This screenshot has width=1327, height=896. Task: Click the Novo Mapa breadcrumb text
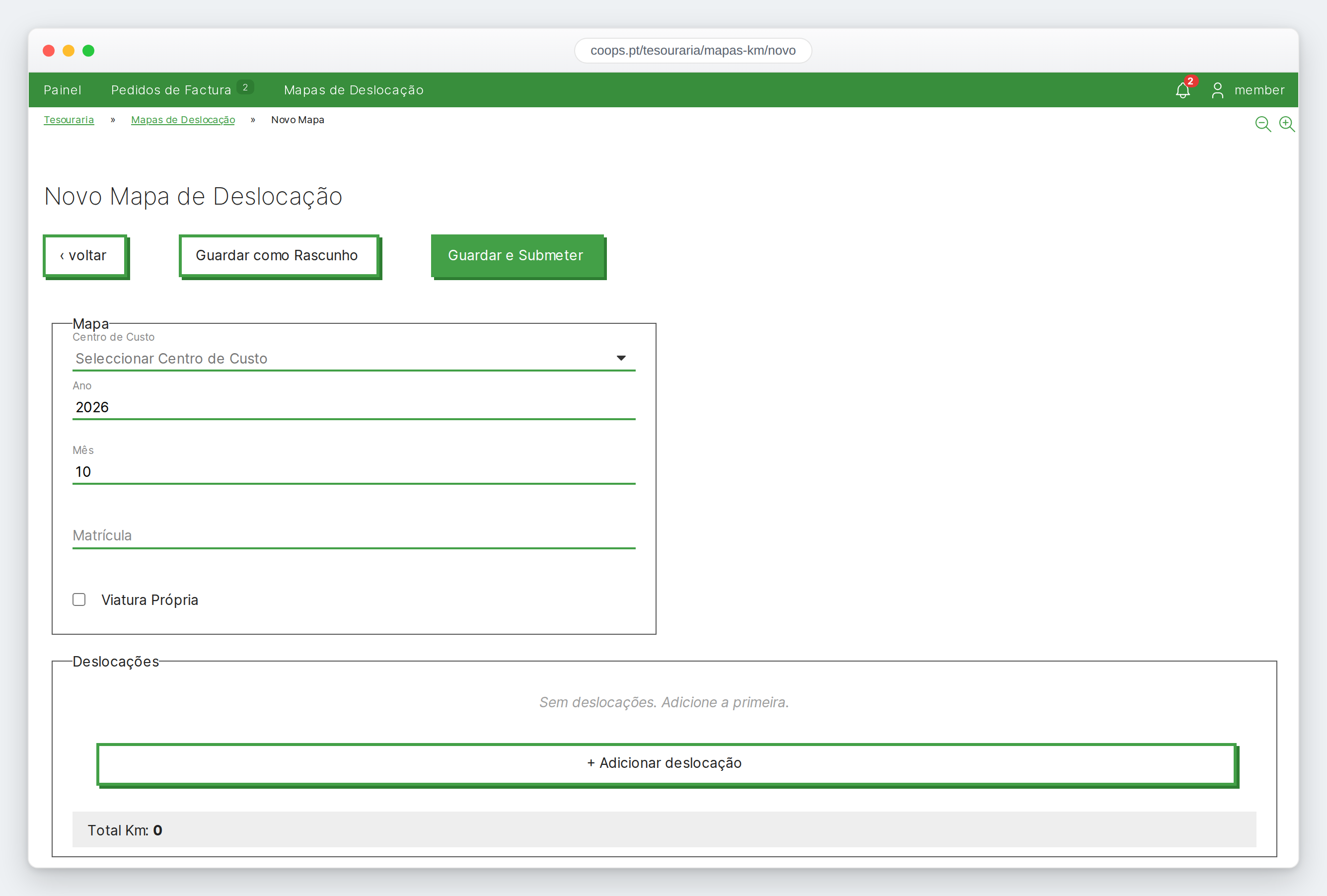(297, 119)
